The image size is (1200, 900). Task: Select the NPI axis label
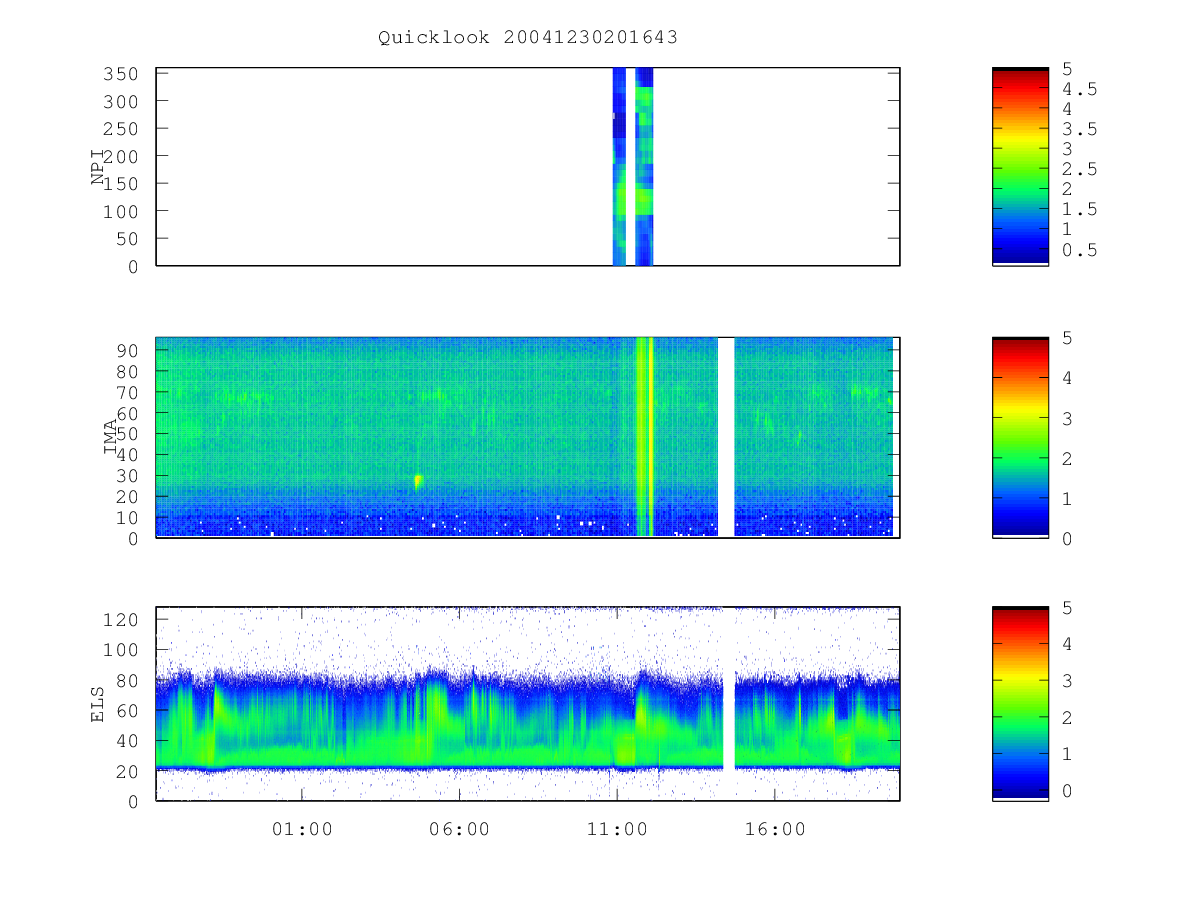pyautogui.click(x=99, y=167)
